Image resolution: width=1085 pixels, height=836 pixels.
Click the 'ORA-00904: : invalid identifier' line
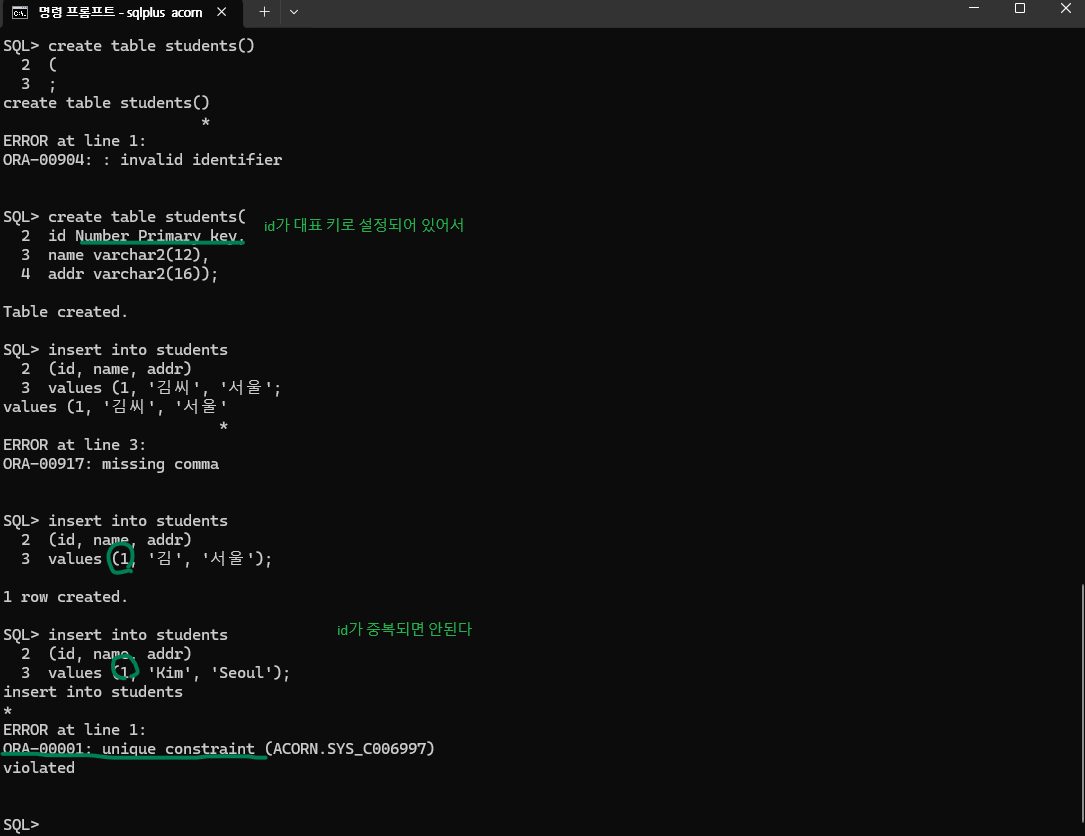pos(143,160)
